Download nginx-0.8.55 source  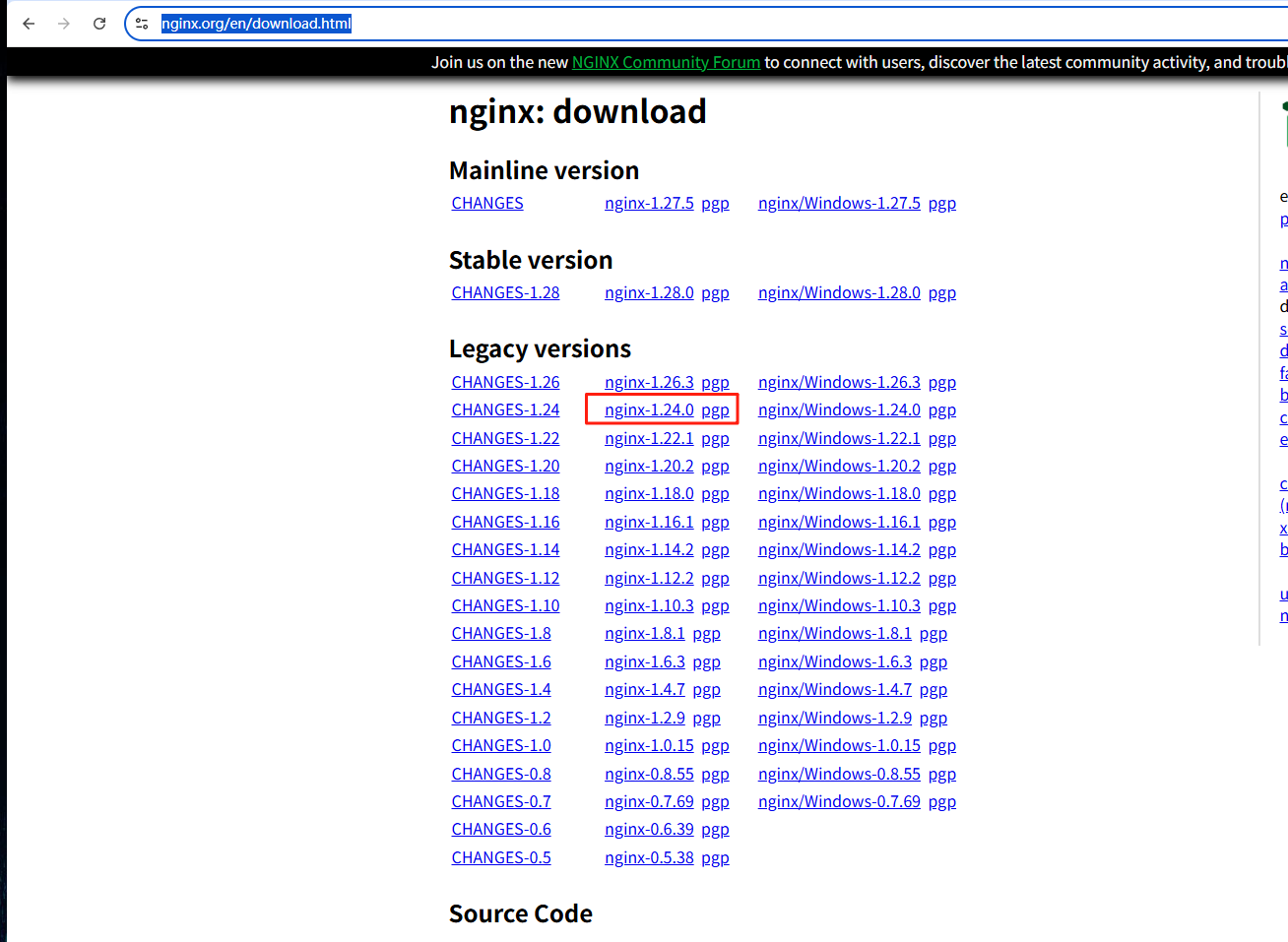click(x=649, y=774)
